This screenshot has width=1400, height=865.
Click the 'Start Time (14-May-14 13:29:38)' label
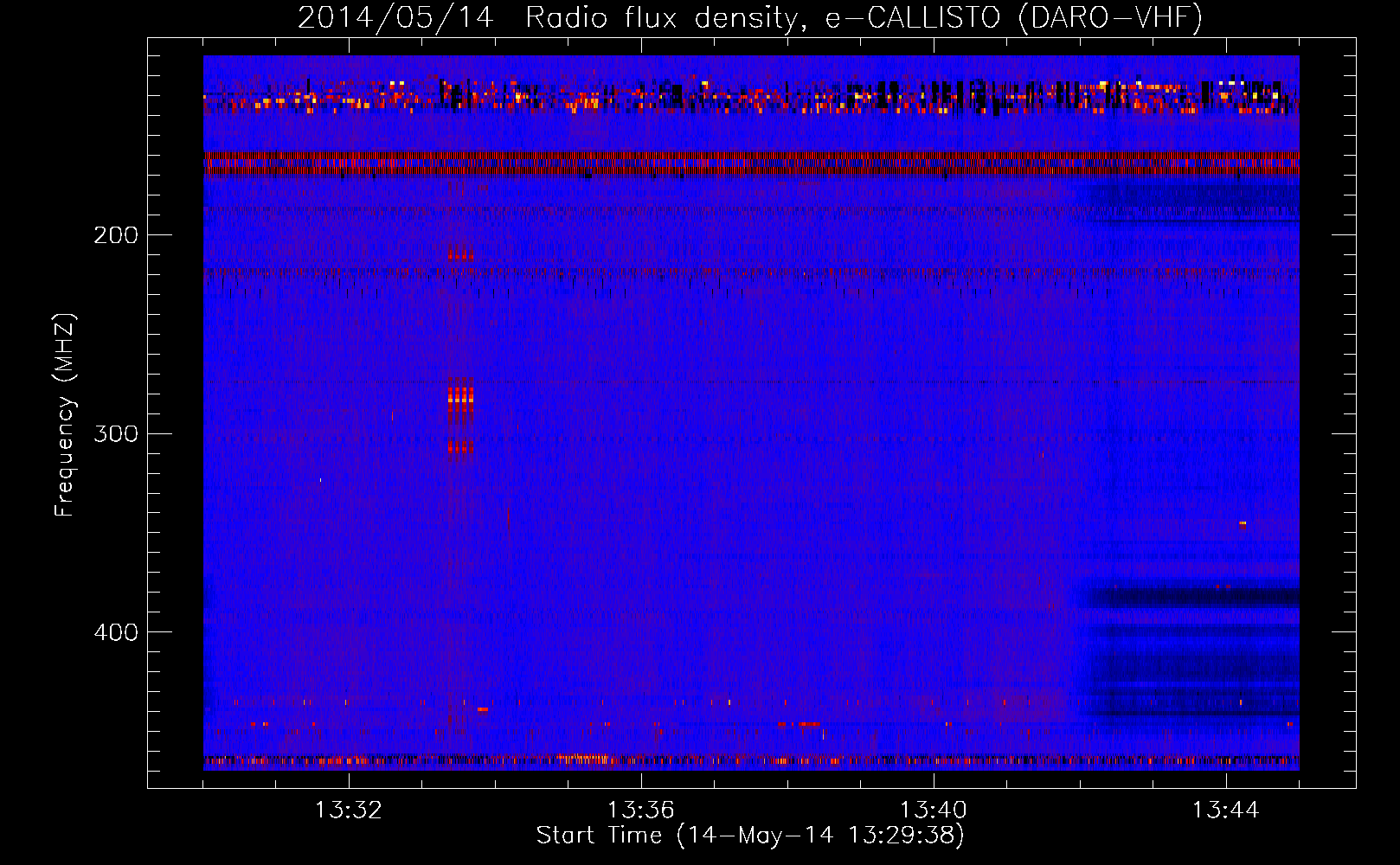click(750, 836)
